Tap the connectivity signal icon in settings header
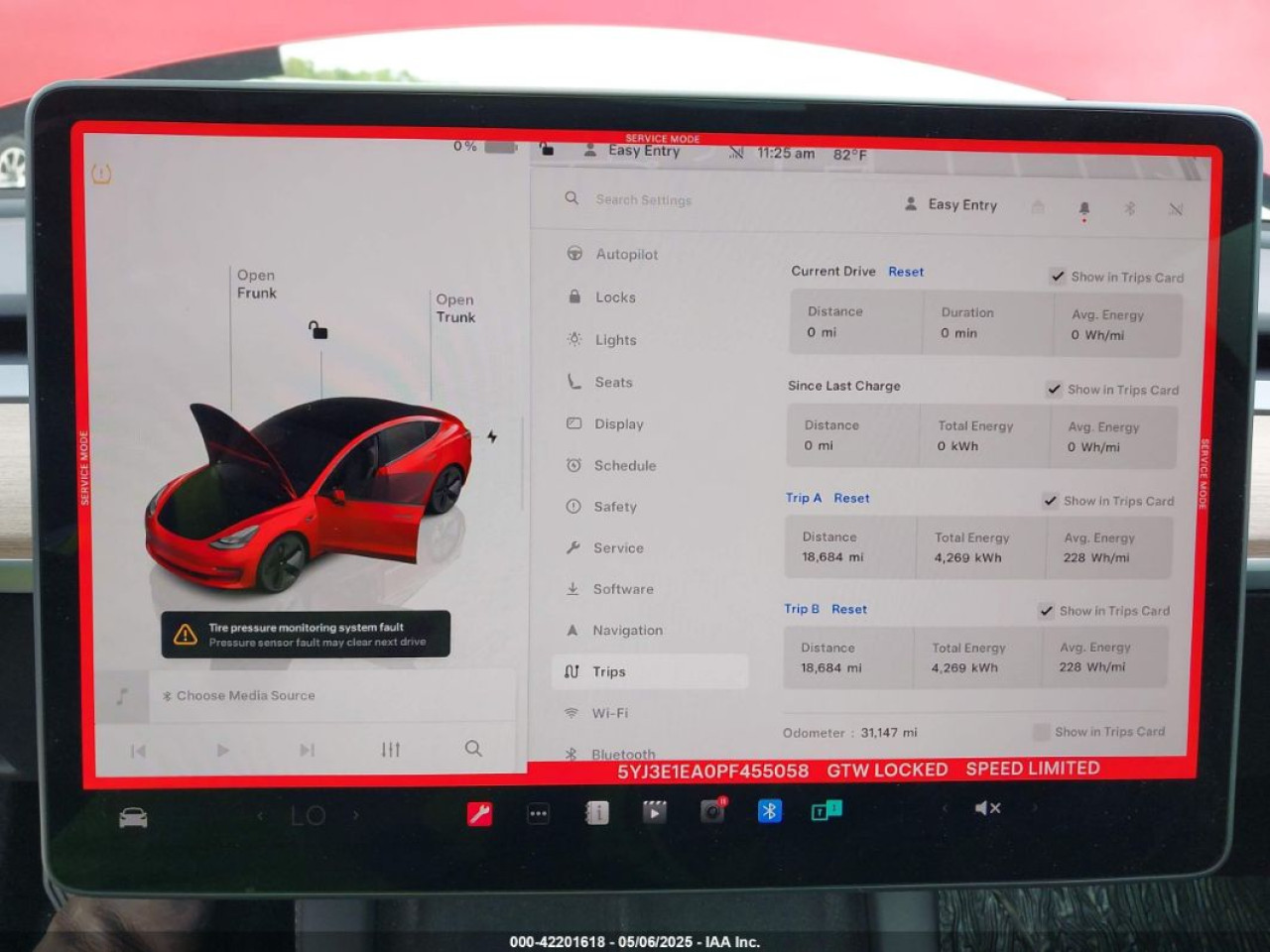The image size is (1270, 952). tap(1175, 209)
